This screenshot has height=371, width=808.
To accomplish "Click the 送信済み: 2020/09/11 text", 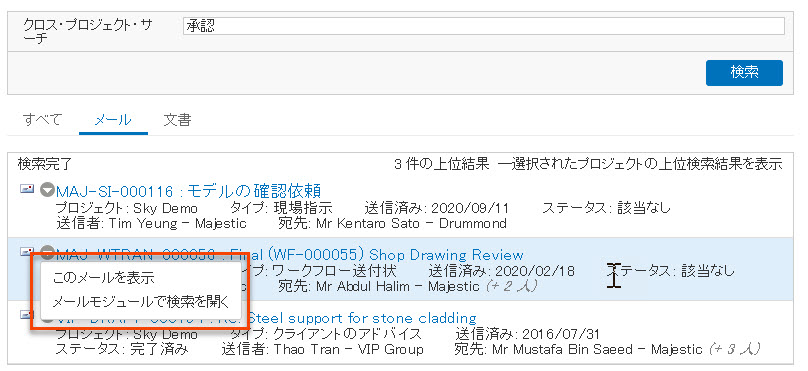I will (436, 208).
